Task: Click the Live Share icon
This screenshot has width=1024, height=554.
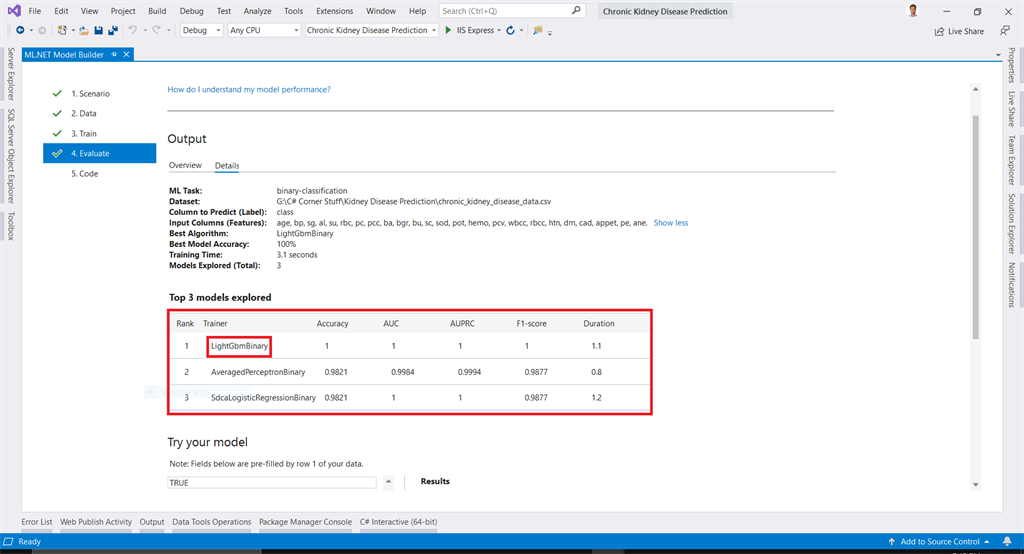Action: pos(939,31)
